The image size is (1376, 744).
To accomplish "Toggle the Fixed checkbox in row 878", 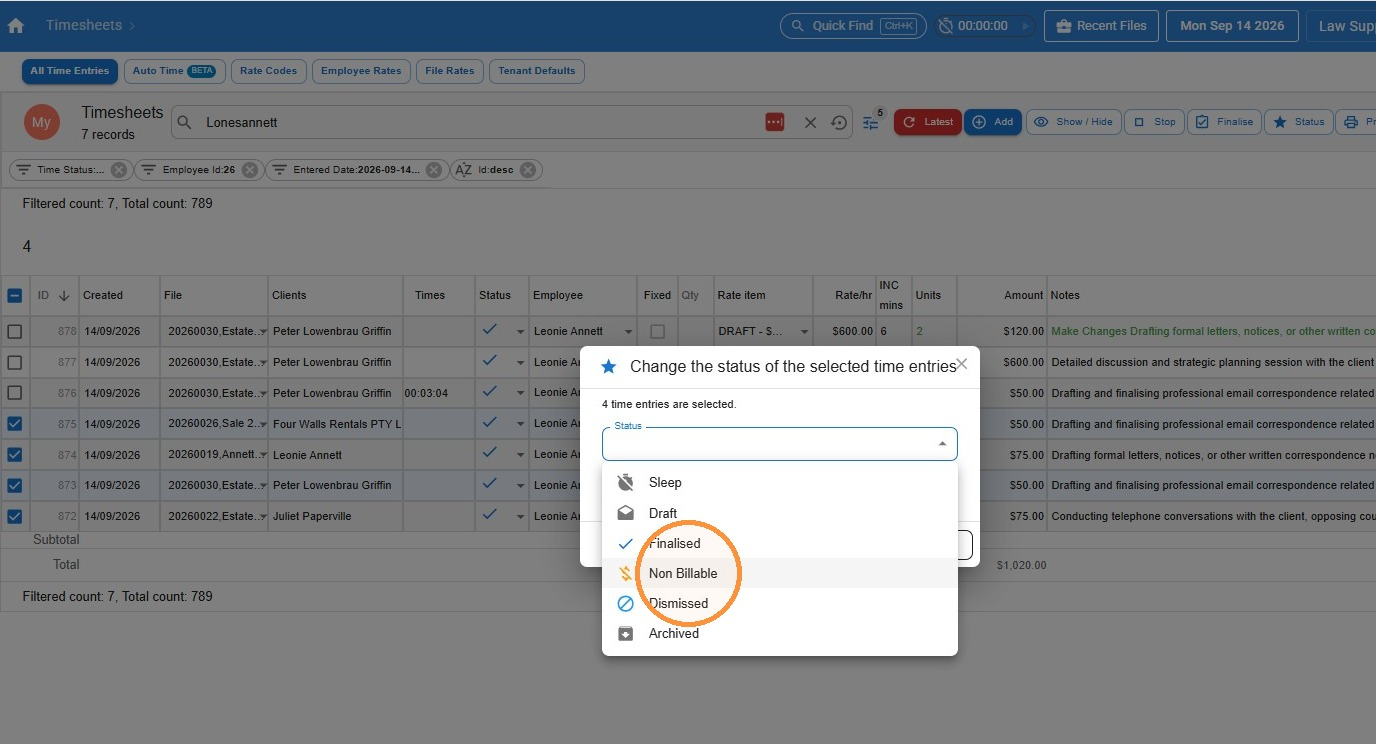I will click(x=657, y=331).
